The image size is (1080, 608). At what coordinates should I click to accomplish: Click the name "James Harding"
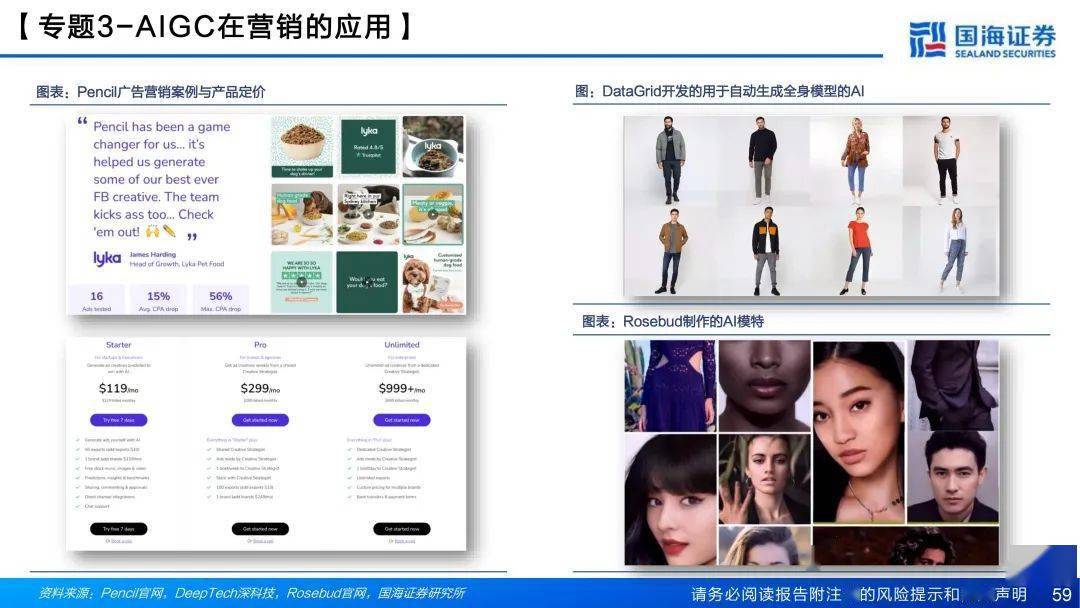(152, 255)
